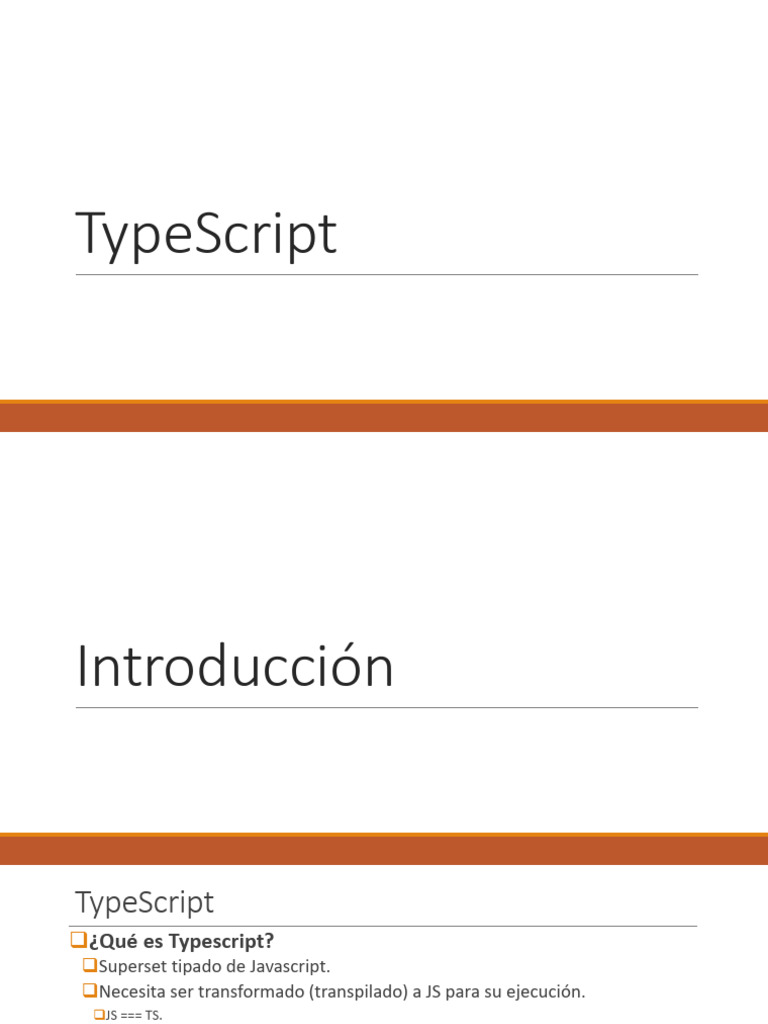This screenshot has width=768, height=1024.
Task: Click the bullet next to "Superset tipado"
Action: coord(89,966)
